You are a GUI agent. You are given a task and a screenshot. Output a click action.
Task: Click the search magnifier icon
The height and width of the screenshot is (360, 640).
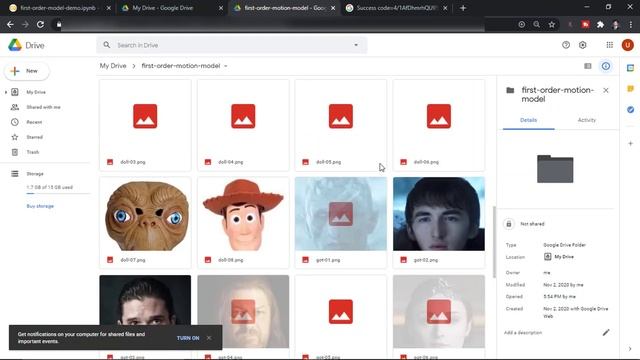(x=107, y=45)
